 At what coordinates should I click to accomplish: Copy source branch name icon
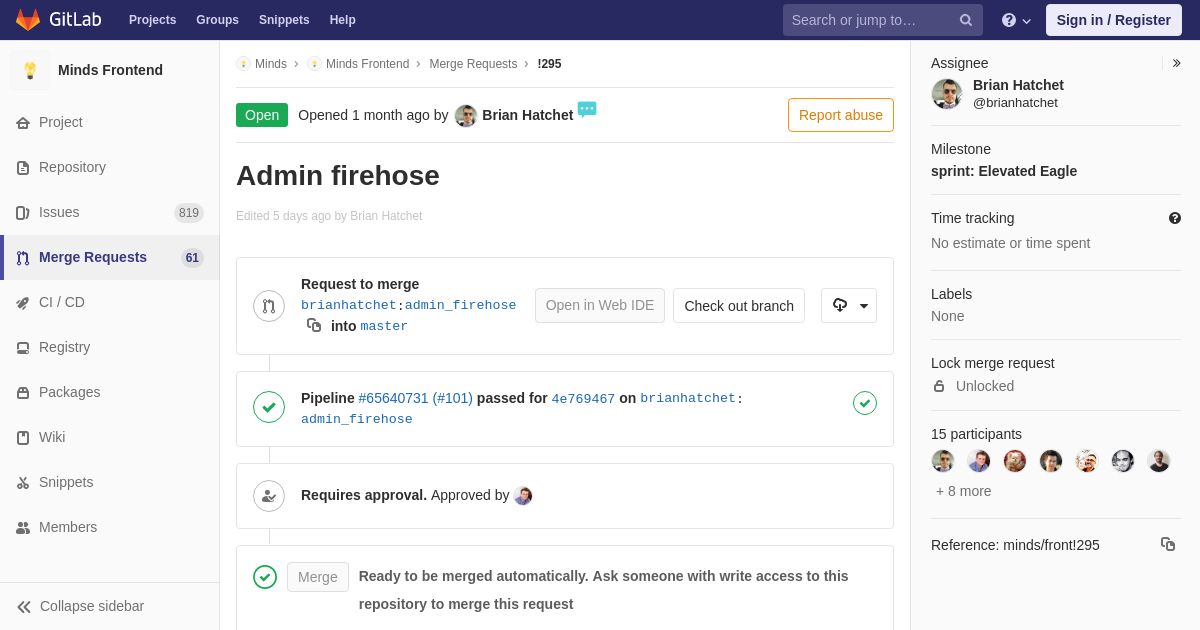click(314, 325)
